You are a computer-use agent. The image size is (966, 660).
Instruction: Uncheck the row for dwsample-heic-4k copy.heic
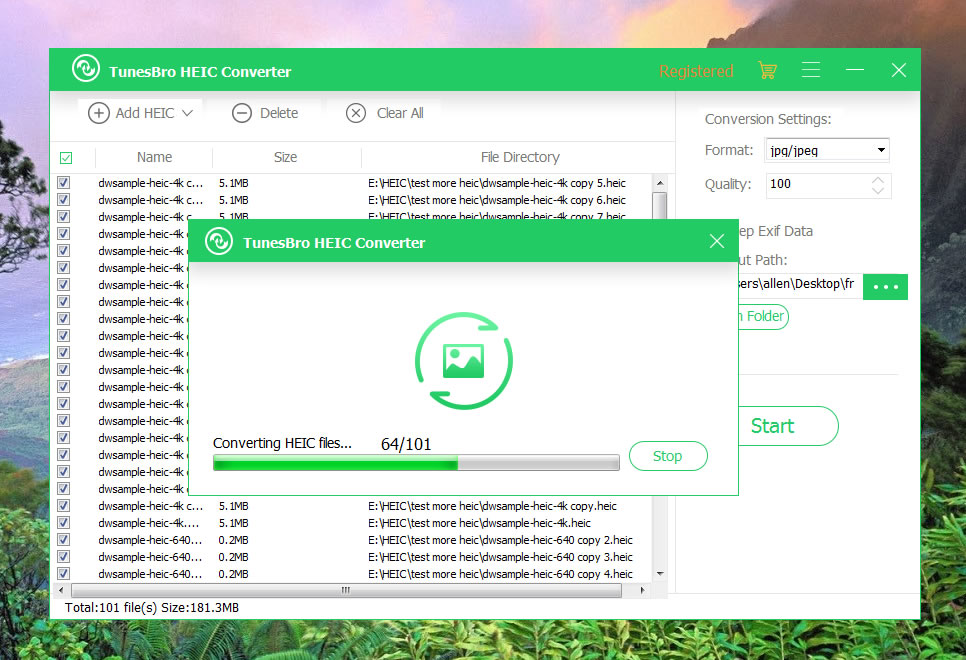pos(63,506)
